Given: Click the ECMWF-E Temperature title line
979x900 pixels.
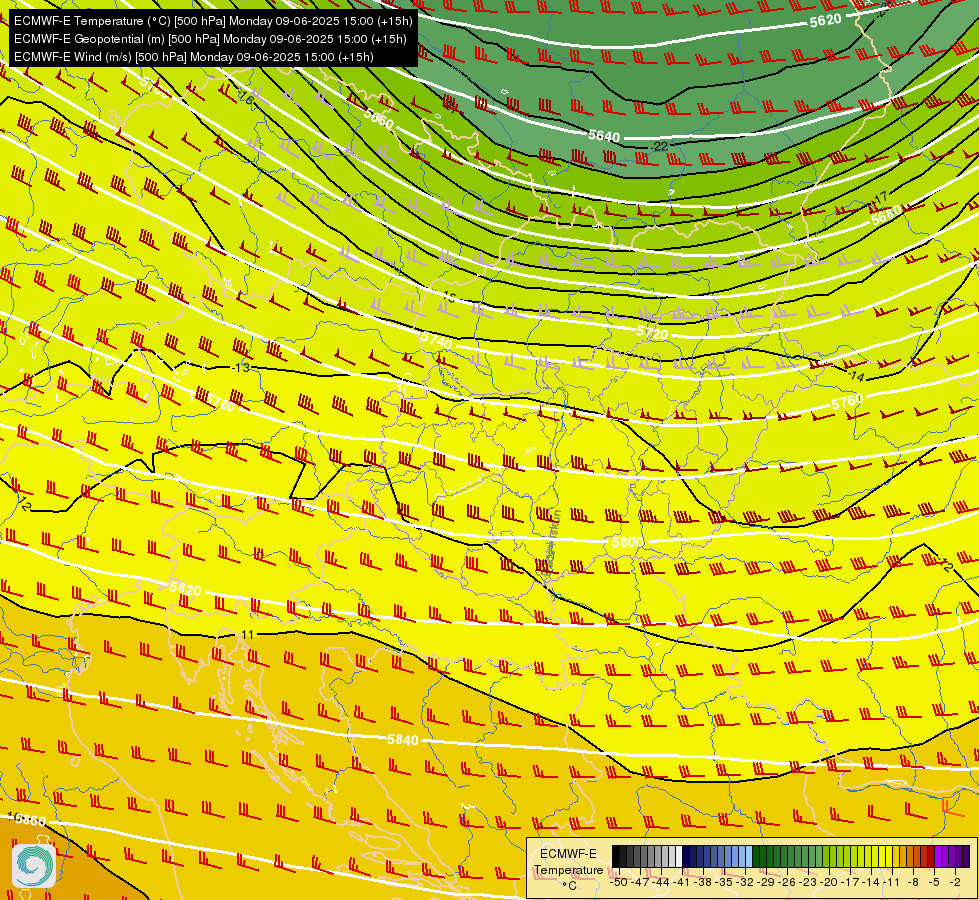Looking at the screenshot, I should [213, 21].
